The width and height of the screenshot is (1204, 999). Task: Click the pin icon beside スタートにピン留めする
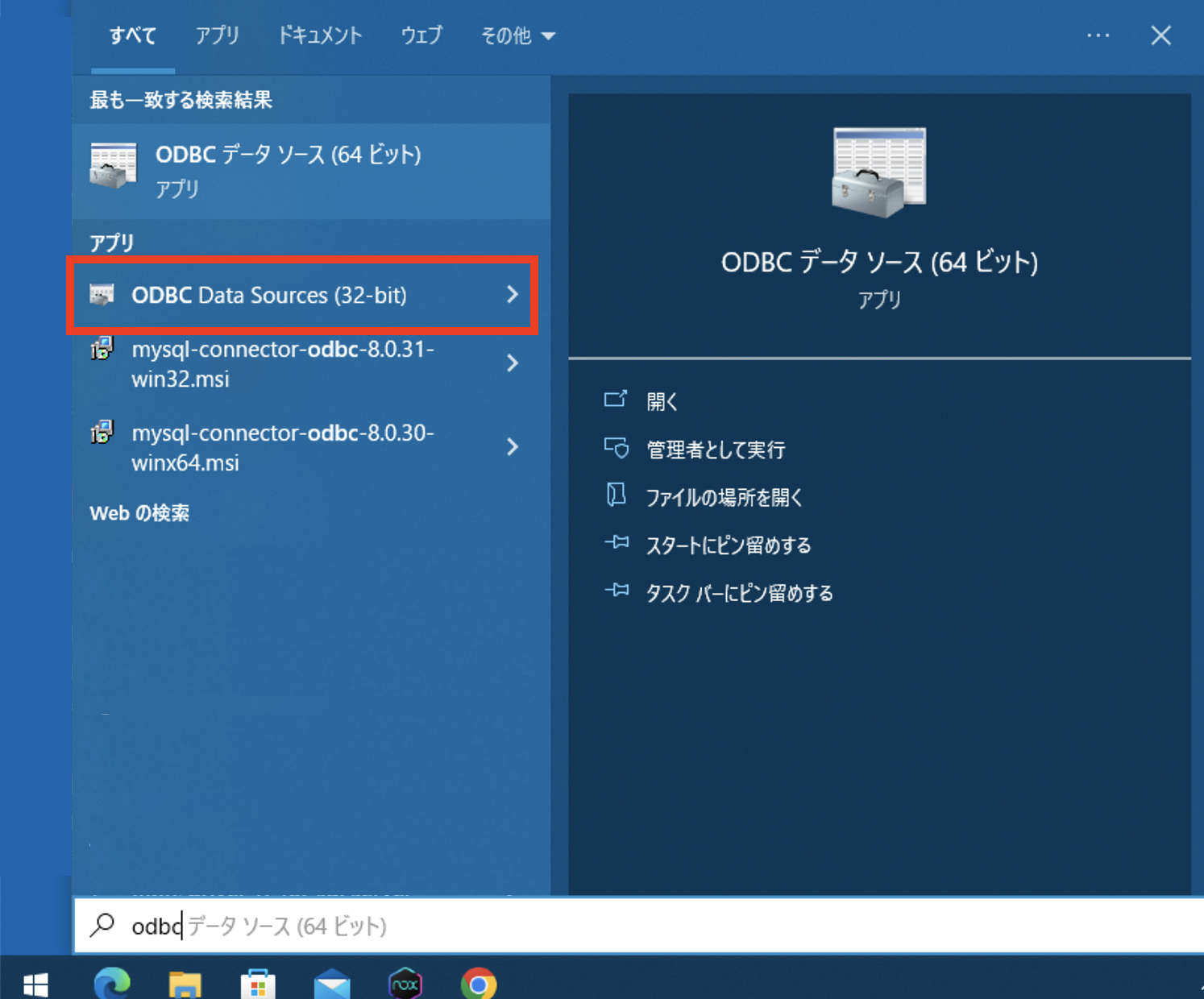[617, 543]
